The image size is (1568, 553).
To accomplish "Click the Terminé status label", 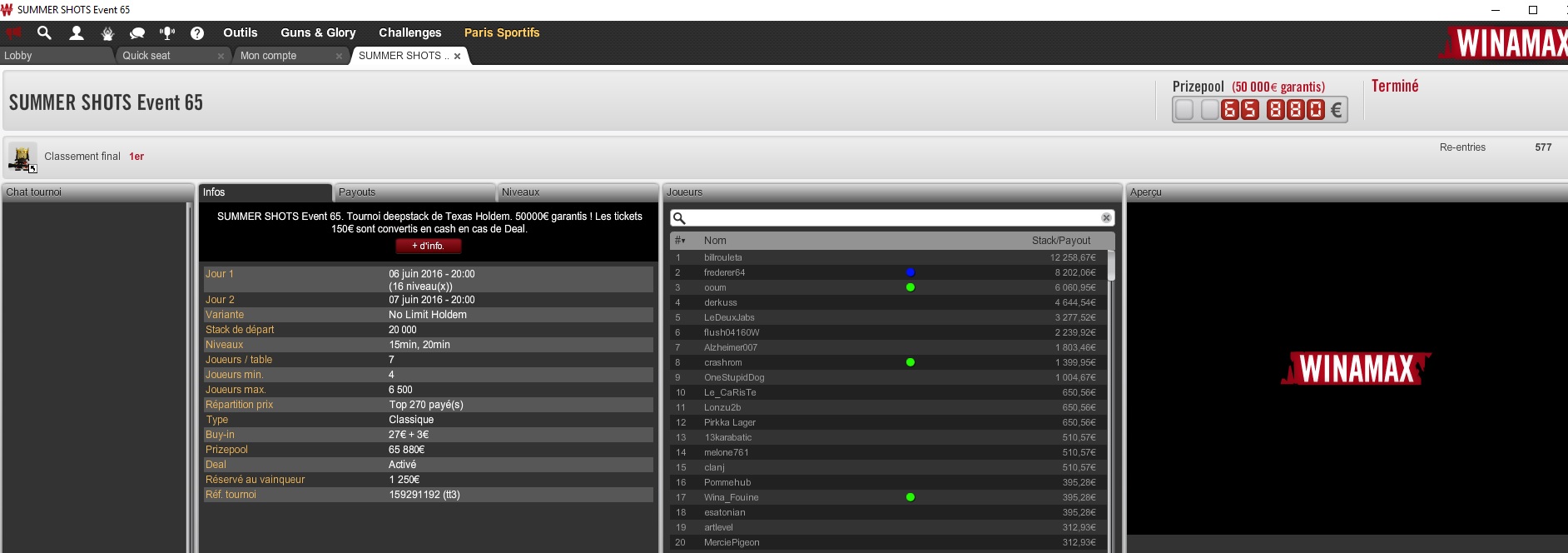I will tap(1395, 86).
